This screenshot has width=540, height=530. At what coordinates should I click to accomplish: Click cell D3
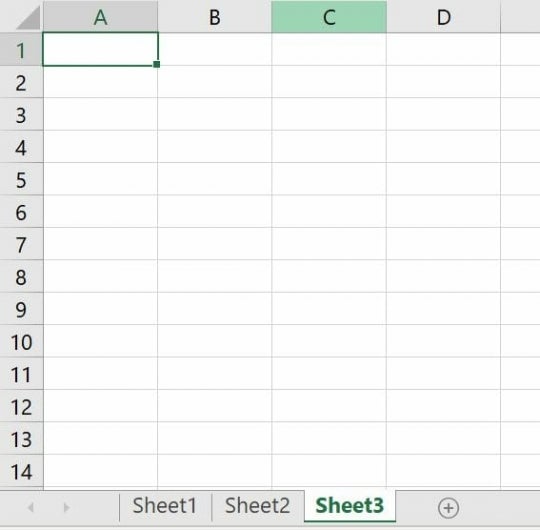coord(444,114)
